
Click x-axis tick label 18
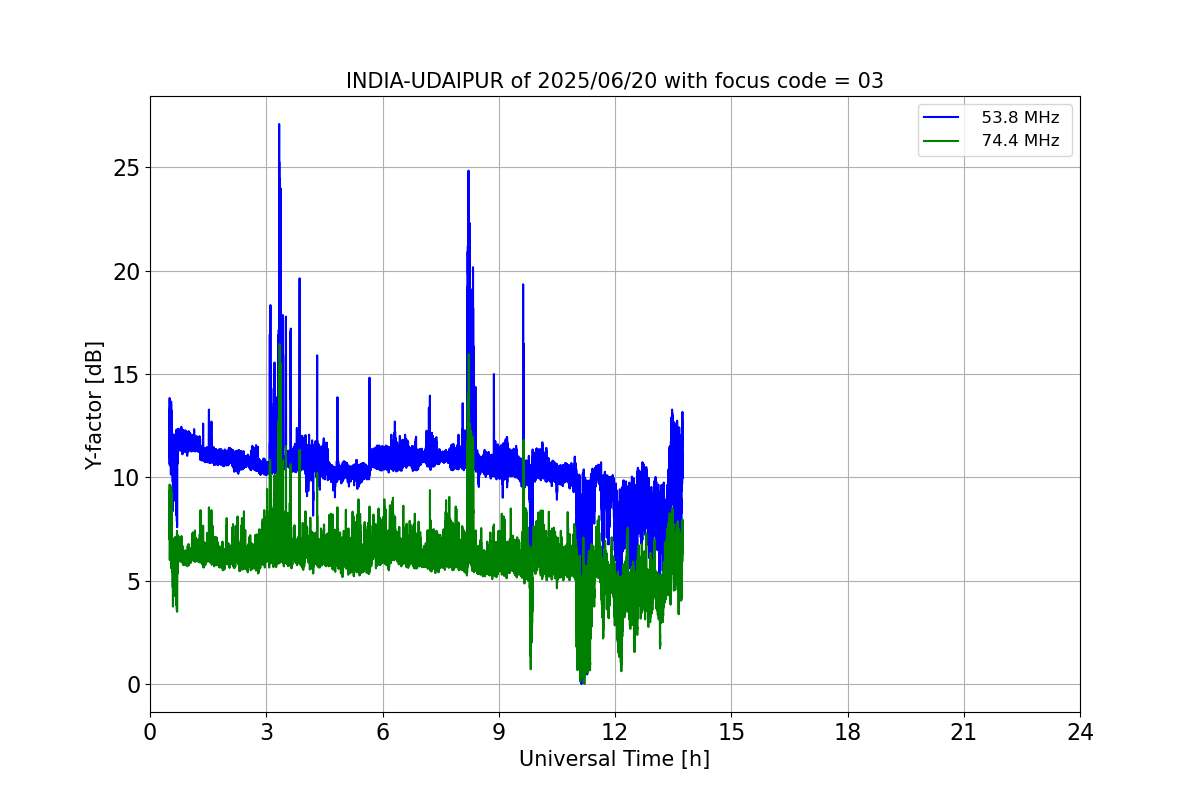coord(848,732)
